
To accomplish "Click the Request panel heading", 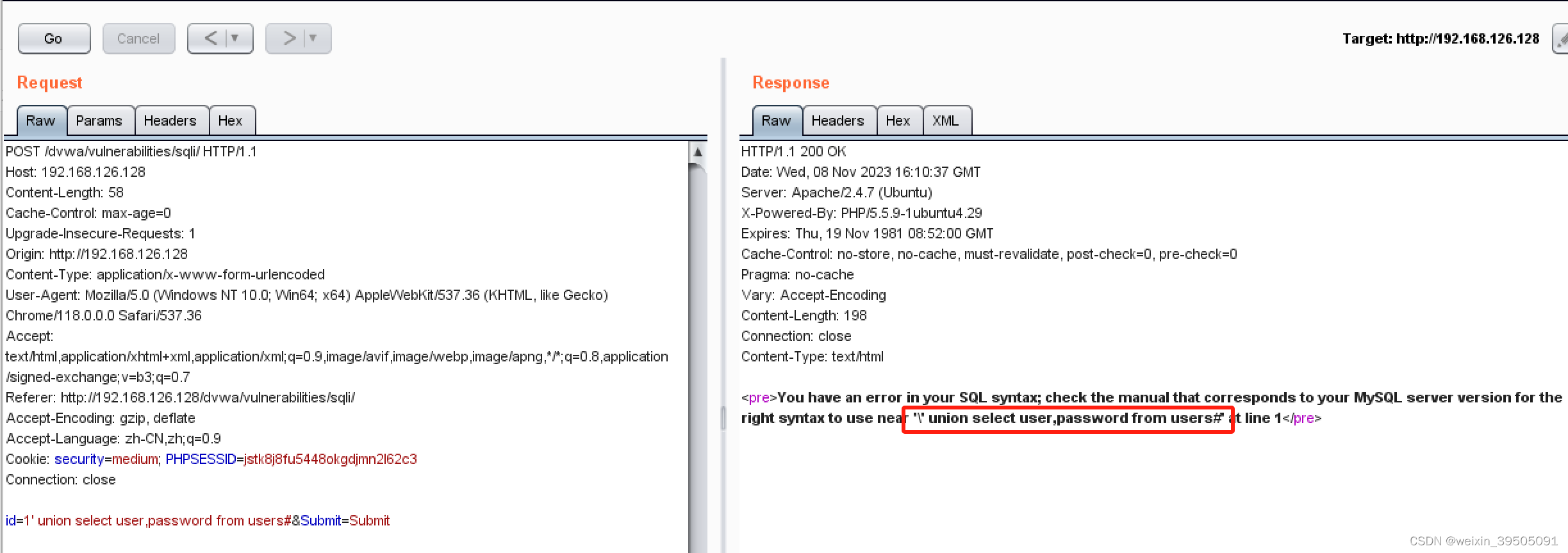I will tap(50, 83).
